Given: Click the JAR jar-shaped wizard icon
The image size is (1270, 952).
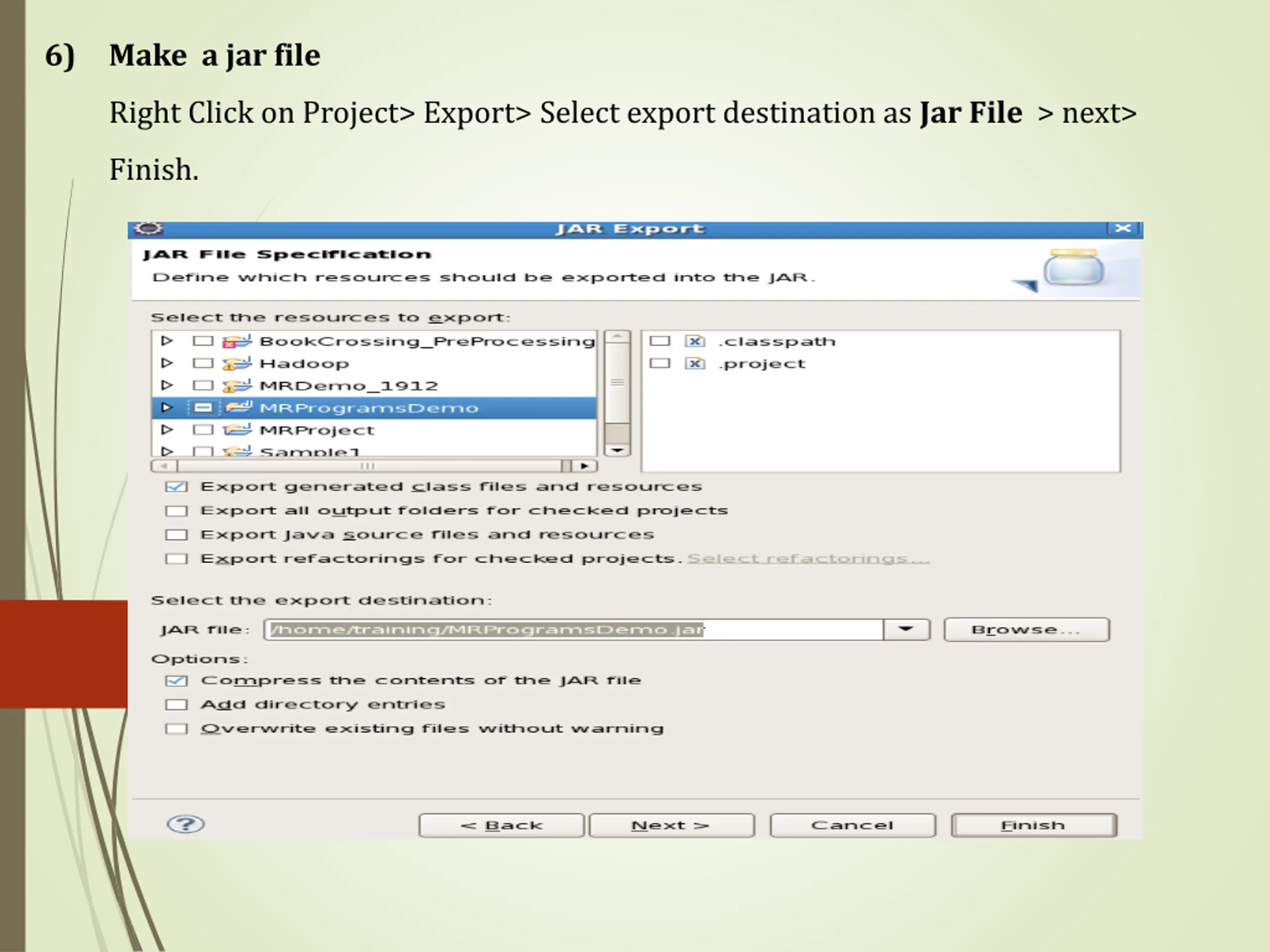Looking at the screenshot, I should click(1073, 267).
